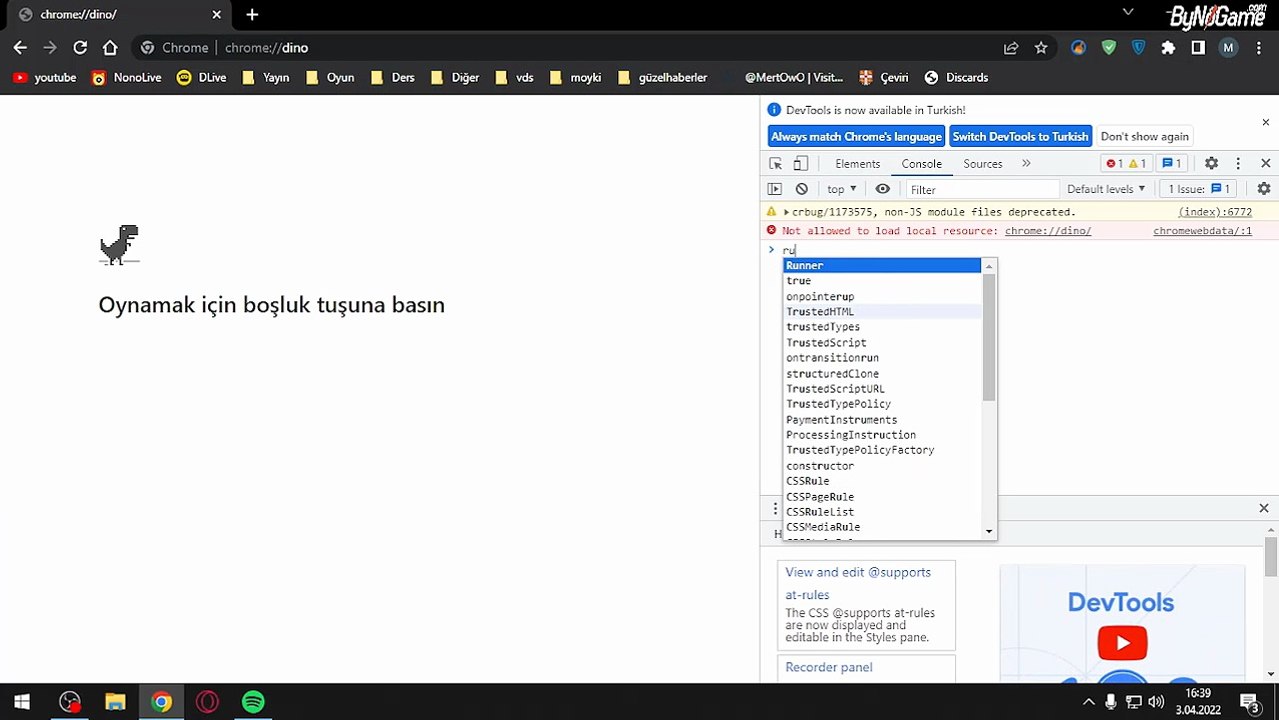Open View and edit @supports at-rules link
Image resolution: width=1279 pixels, height=720 pixels.
pyautogui.click(x=858, y=583)
